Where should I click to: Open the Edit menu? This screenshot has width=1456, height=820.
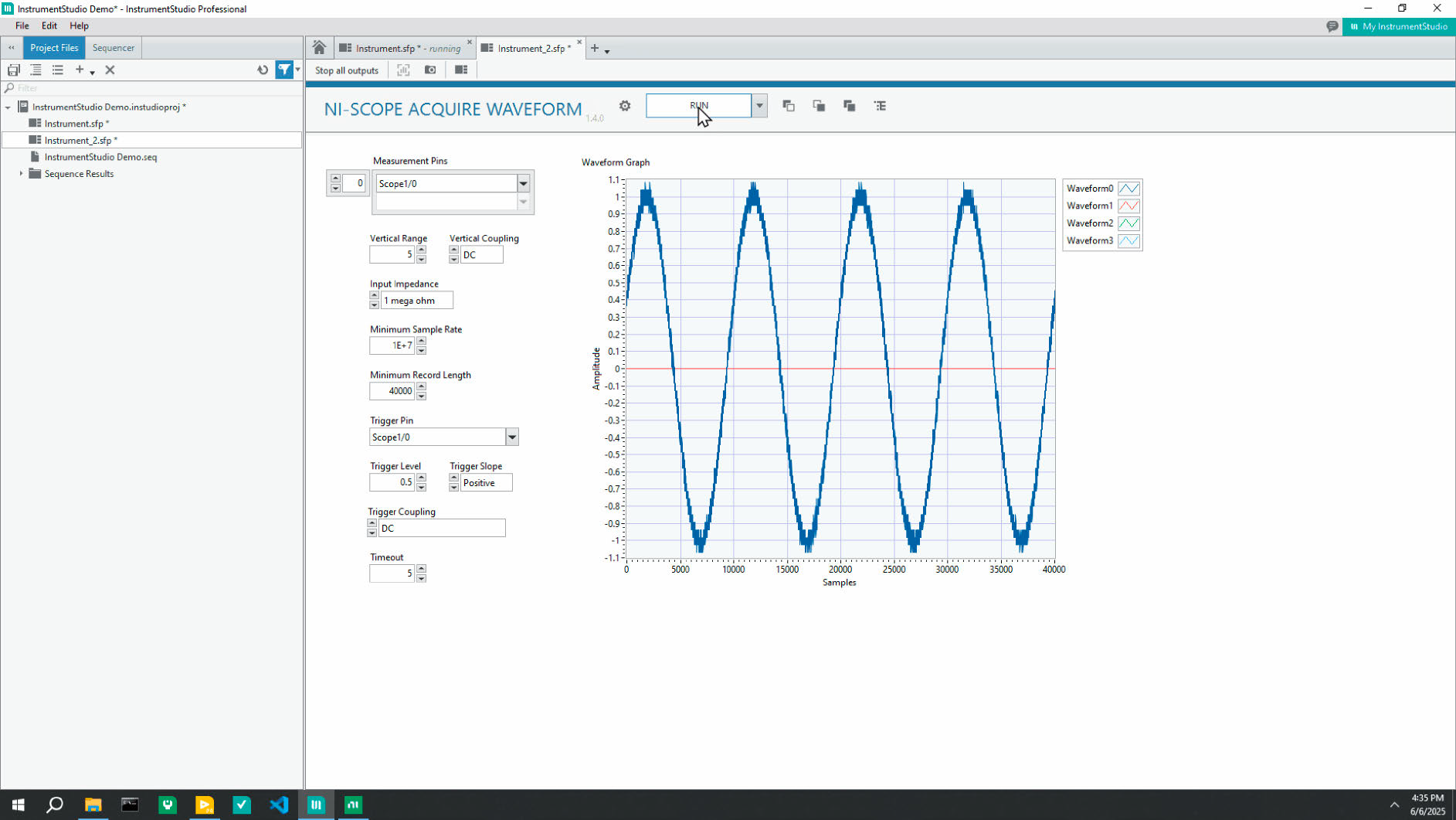pos(49,26)
